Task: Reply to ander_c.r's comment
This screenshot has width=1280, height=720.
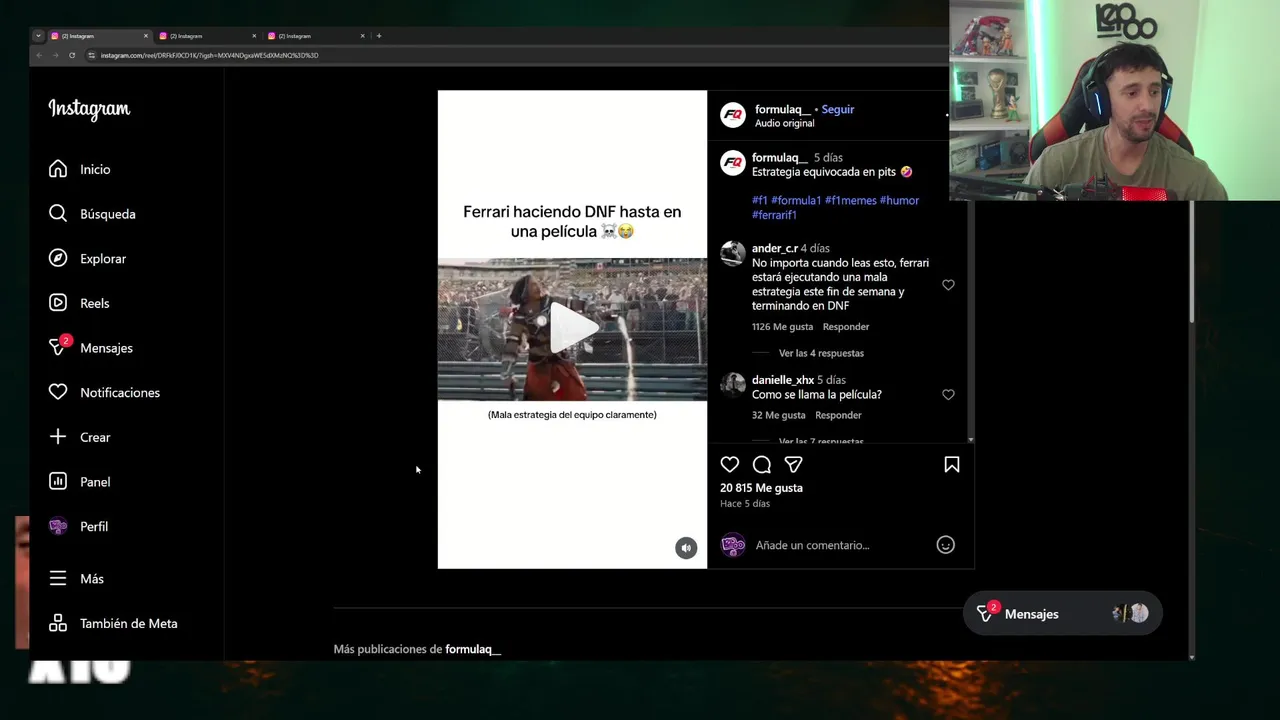Action: (x=846, y=327)
